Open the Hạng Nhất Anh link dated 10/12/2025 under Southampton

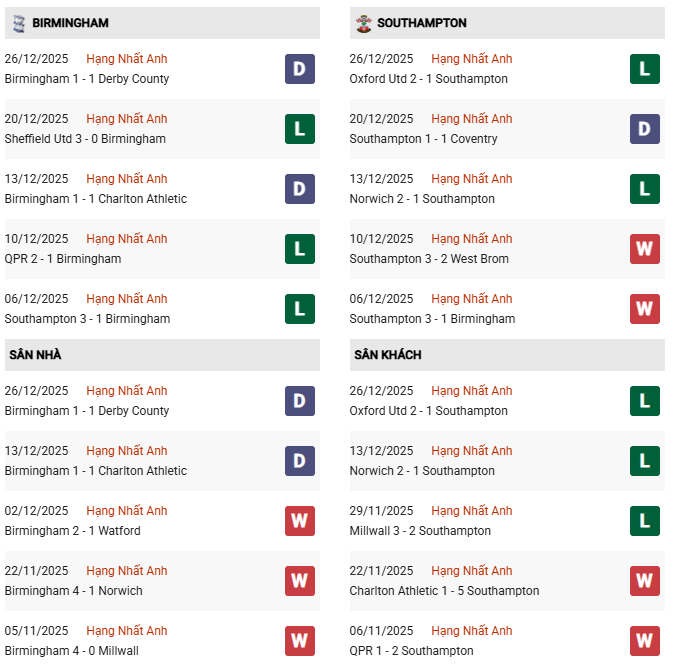[472, 239]
